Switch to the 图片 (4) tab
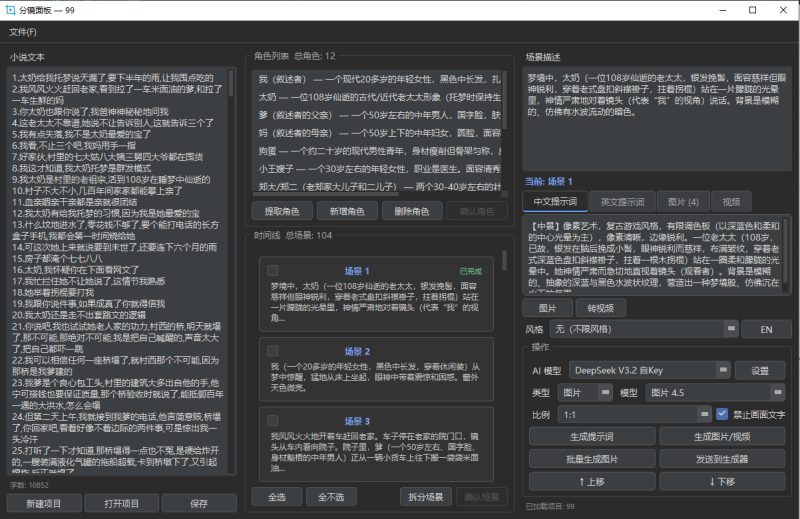The image size is (800, 519). click(683, 201)
